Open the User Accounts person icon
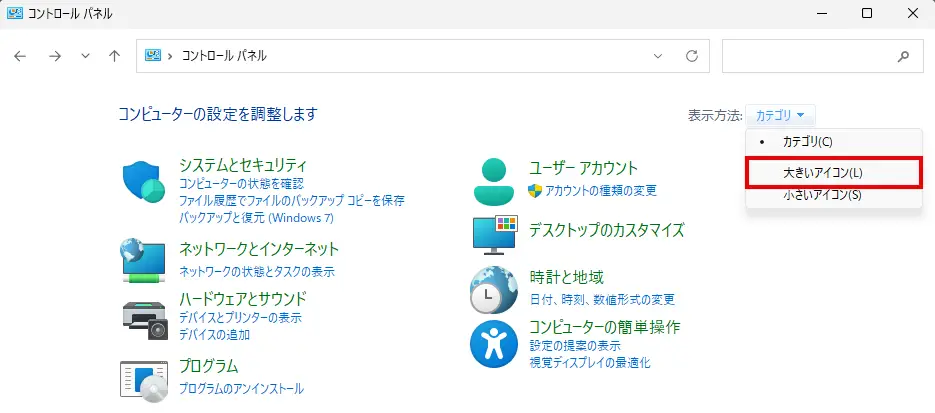Image resolution: width=935 pixels, height=413 pixels. (494, 181)
